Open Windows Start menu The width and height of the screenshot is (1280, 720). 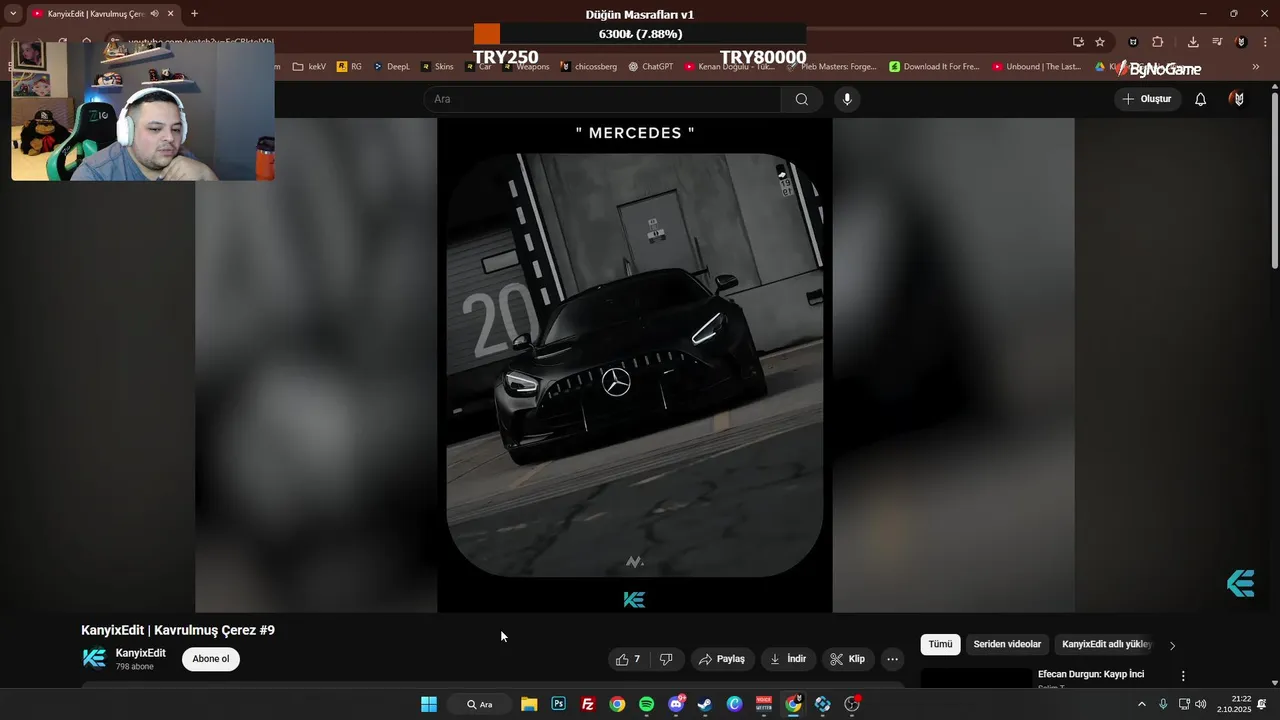point(429,704)
